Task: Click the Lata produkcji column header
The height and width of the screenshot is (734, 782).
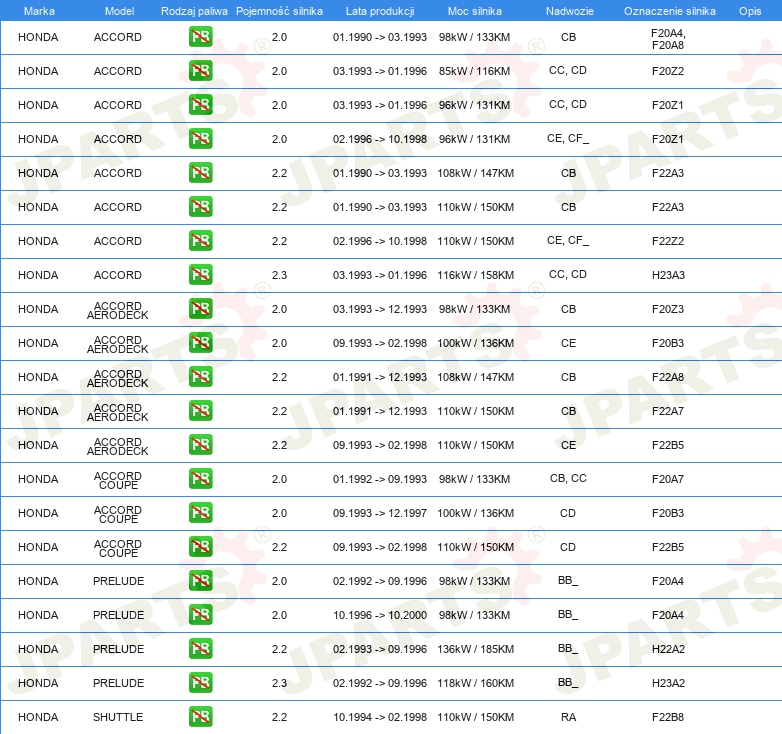Action: click(380, 11)
